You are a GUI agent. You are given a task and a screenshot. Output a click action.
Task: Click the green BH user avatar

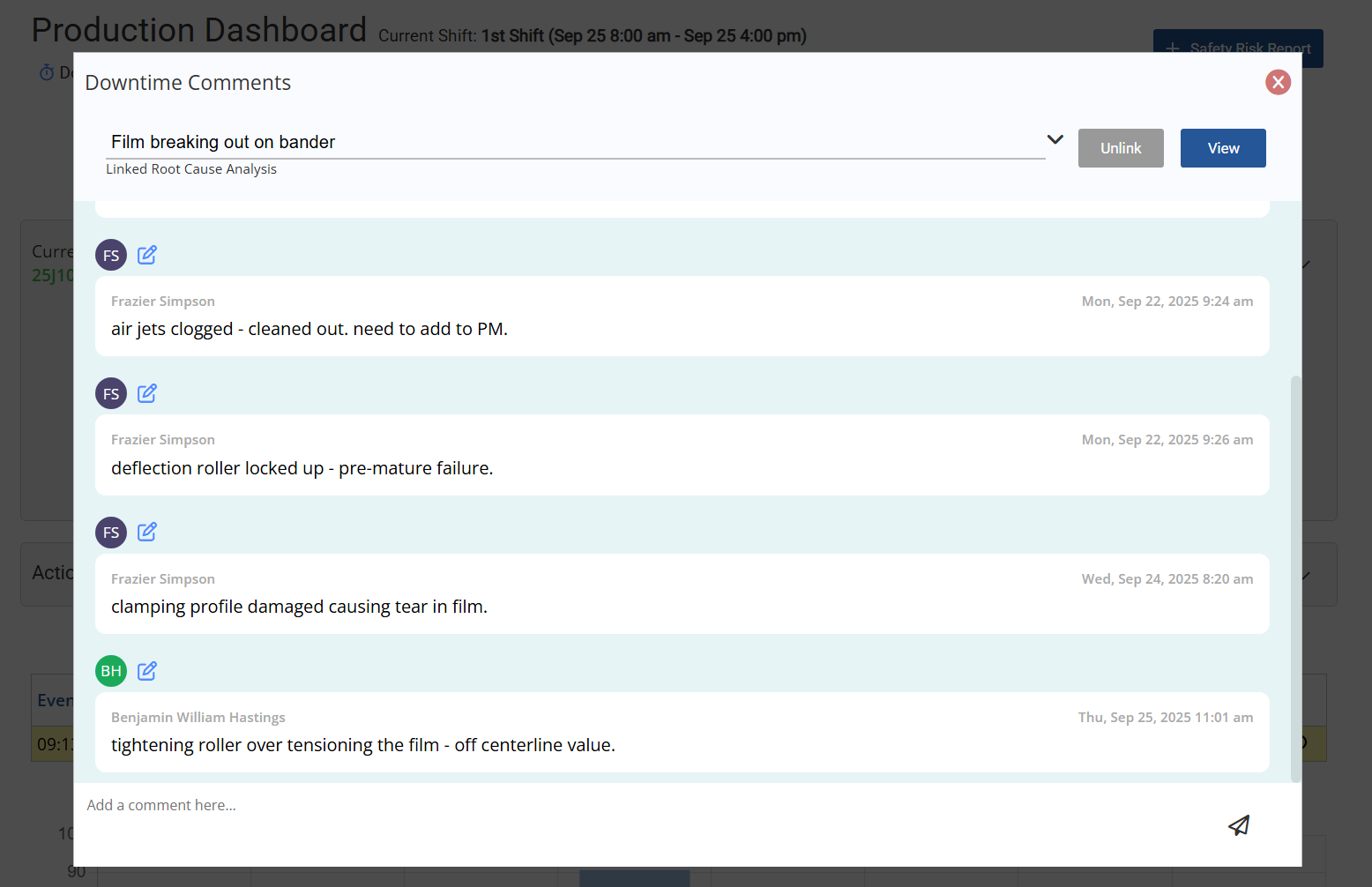pyautogui.click(x=111, y=671)
